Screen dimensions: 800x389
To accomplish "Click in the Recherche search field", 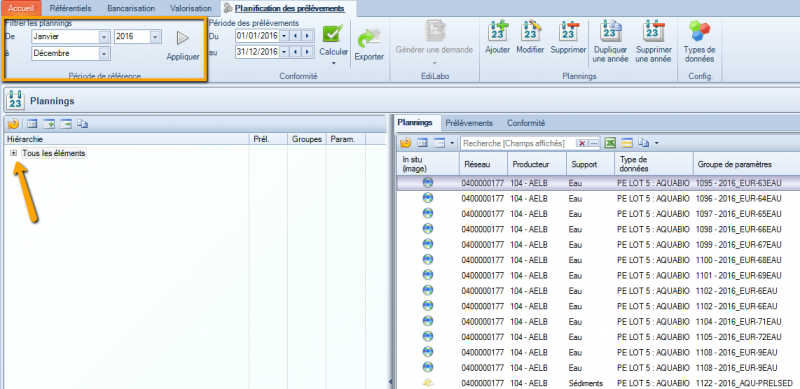I will click(518, 144).
